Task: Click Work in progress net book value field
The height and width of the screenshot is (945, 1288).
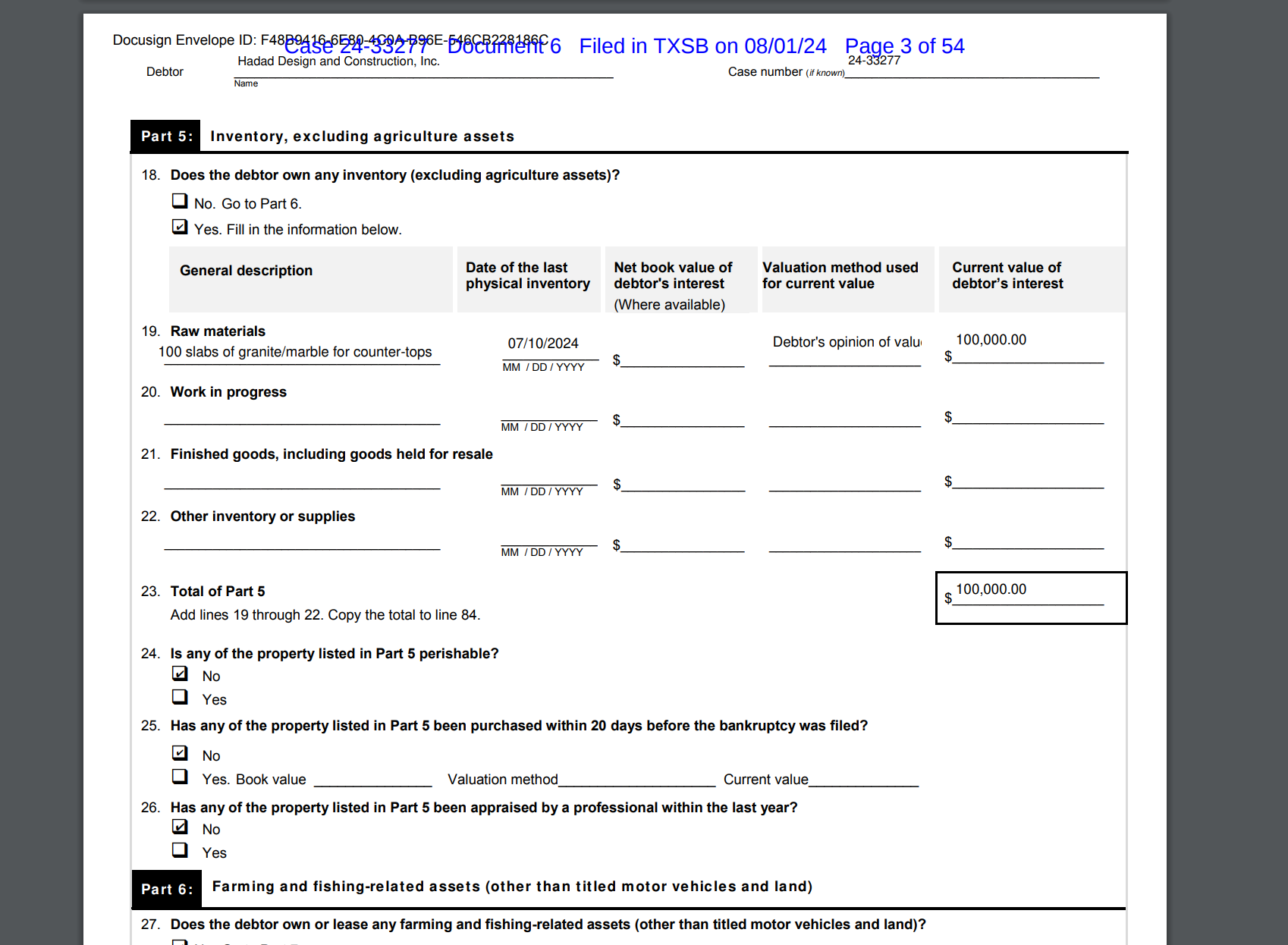Action: point(682,417)
